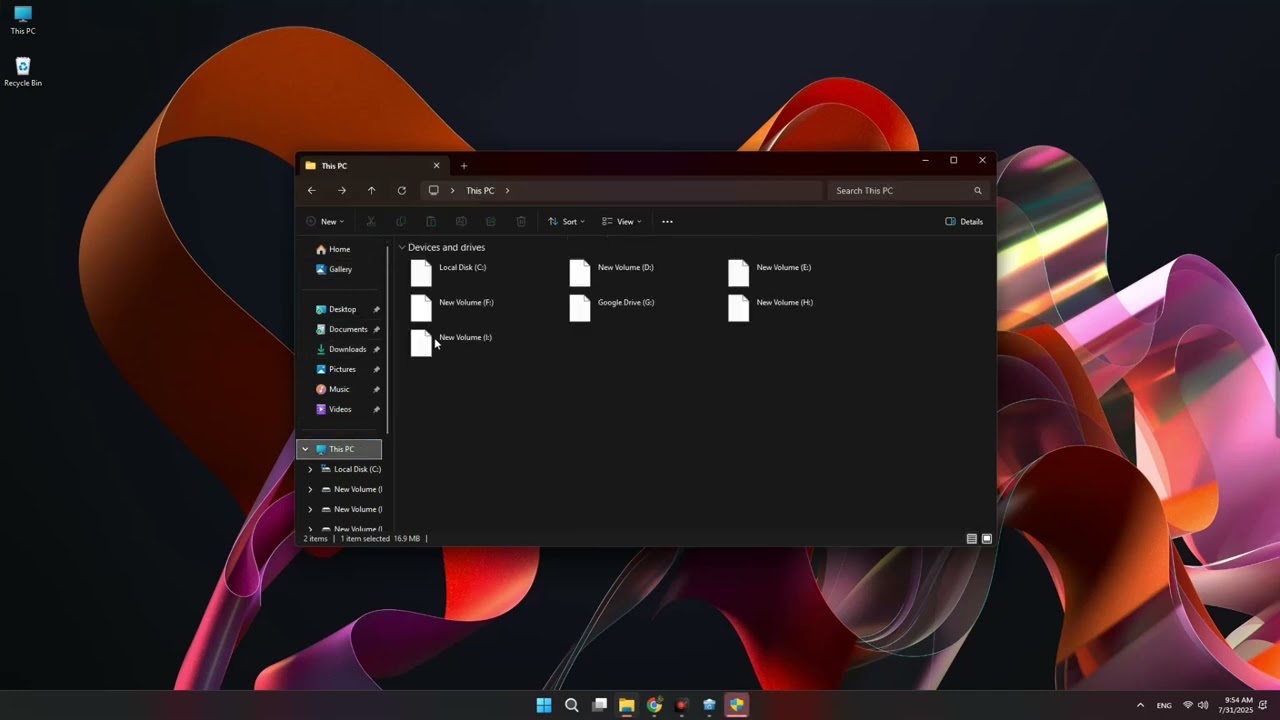The image size is (1280, 720).
Task: Switch to details list view in status bar
Action: click(972, 539)
